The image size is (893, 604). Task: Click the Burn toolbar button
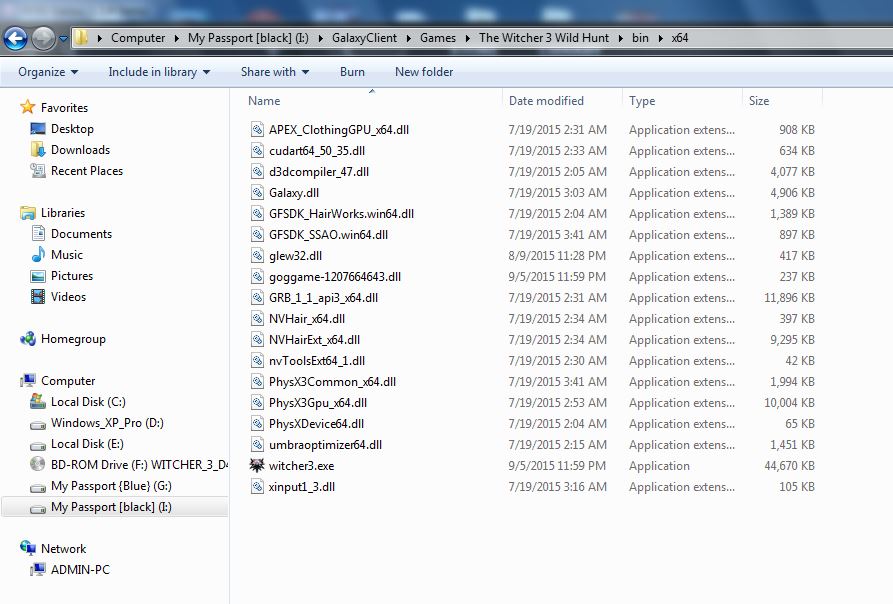[352, 72]
